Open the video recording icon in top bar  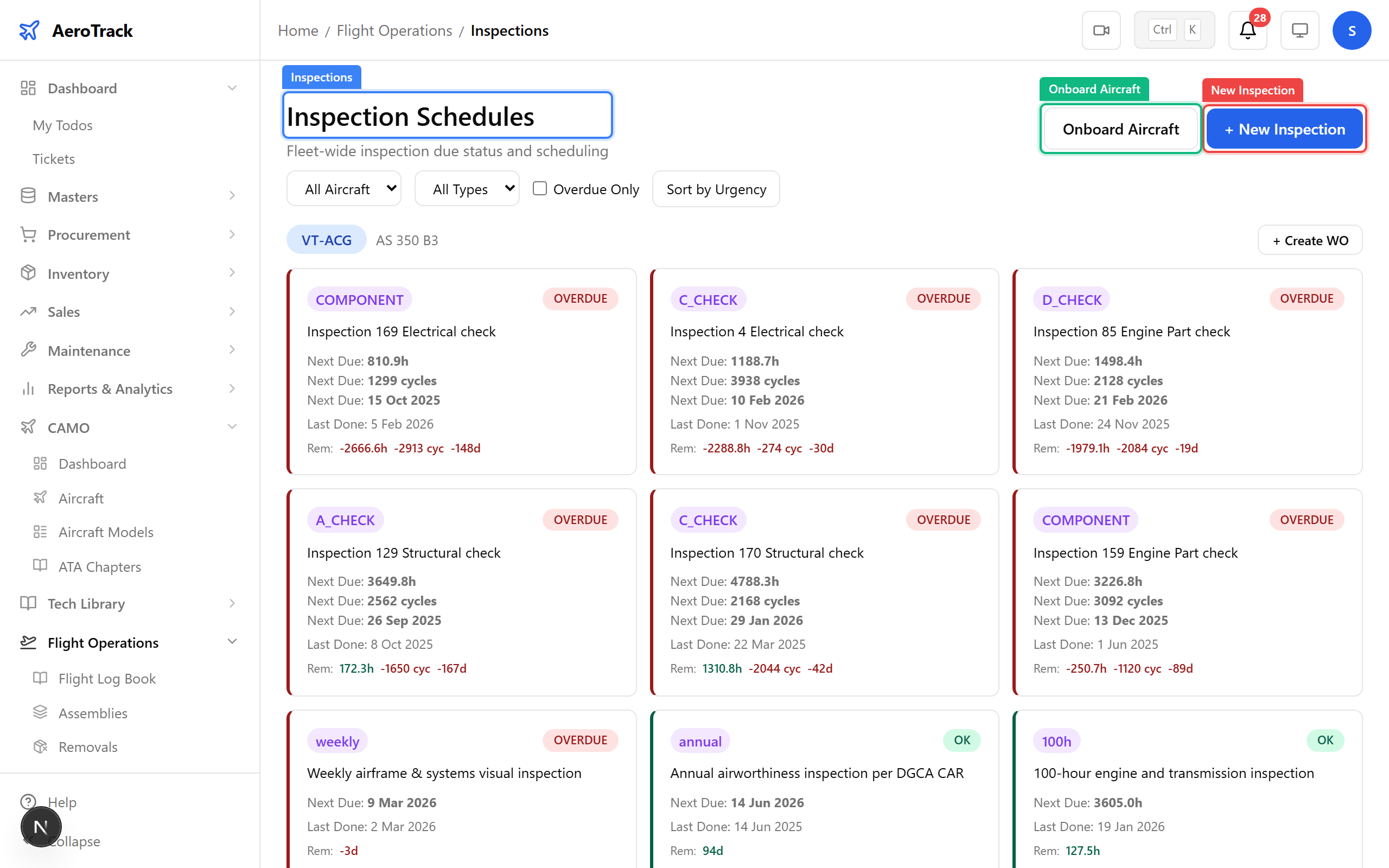coord(1101,30)
